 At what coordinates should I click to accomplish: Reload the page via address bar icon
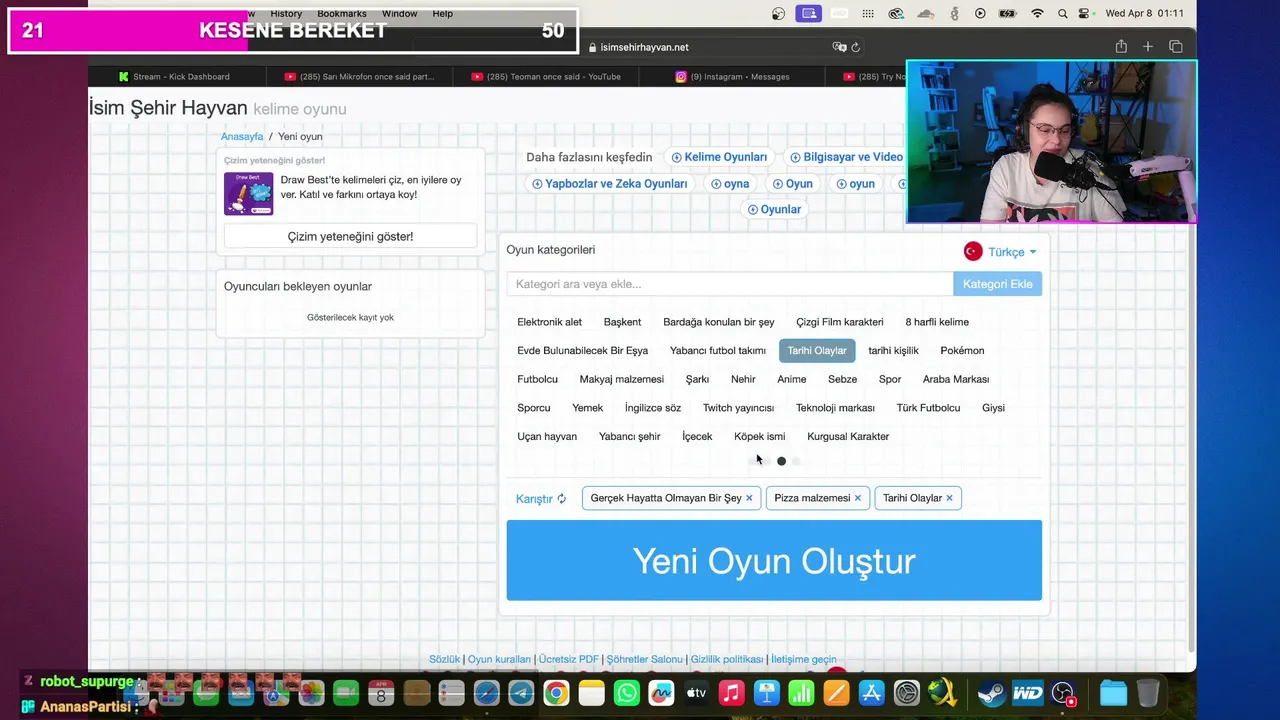click(x=856, y=47)
